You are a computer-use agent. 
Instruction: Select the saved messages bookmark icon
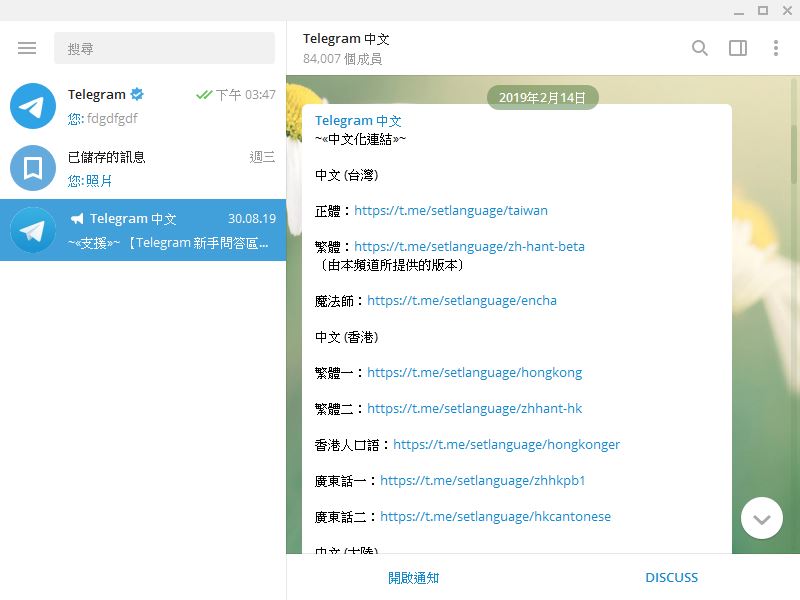[x=32, y=168]
